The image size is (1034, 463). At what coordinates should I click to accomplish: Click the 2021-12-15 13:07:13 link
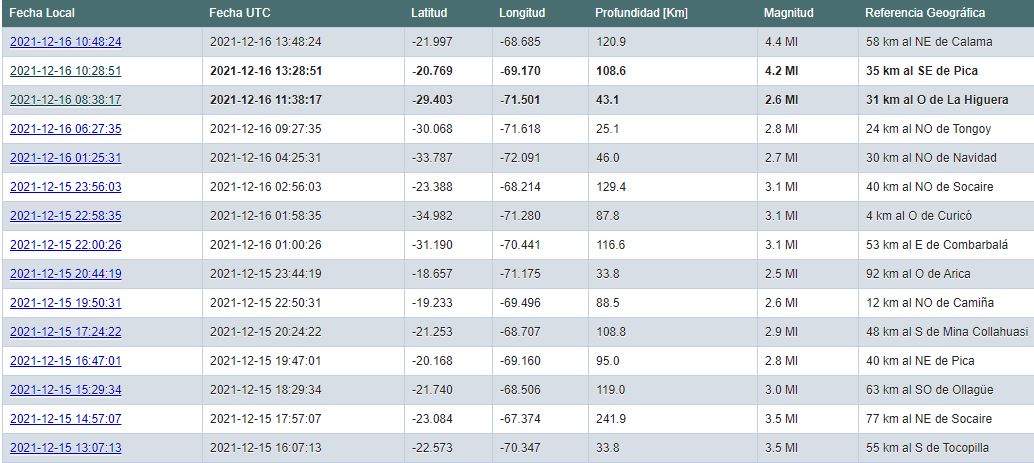click(x=65, y=448)
